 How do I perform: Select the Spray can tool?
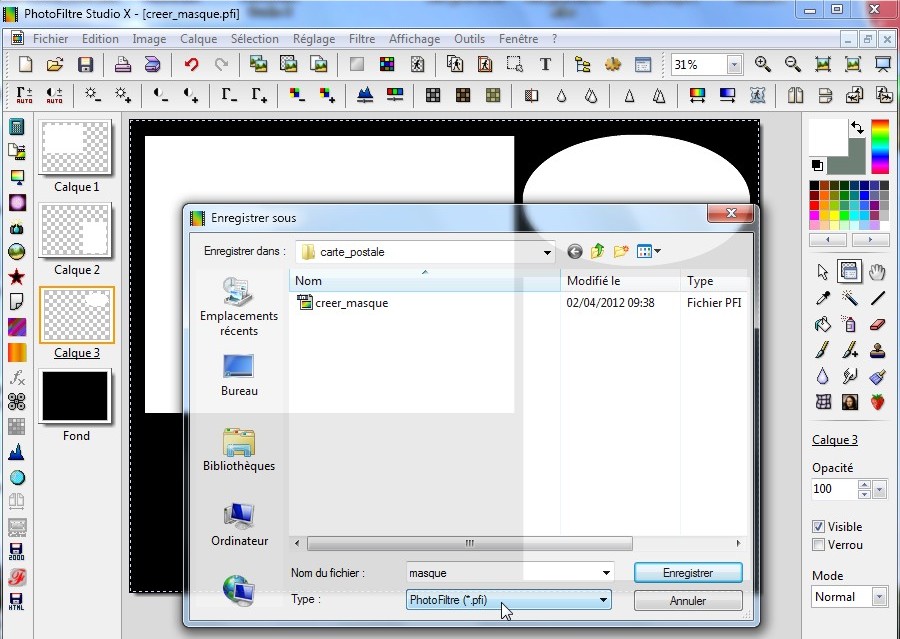click(849, 324)
